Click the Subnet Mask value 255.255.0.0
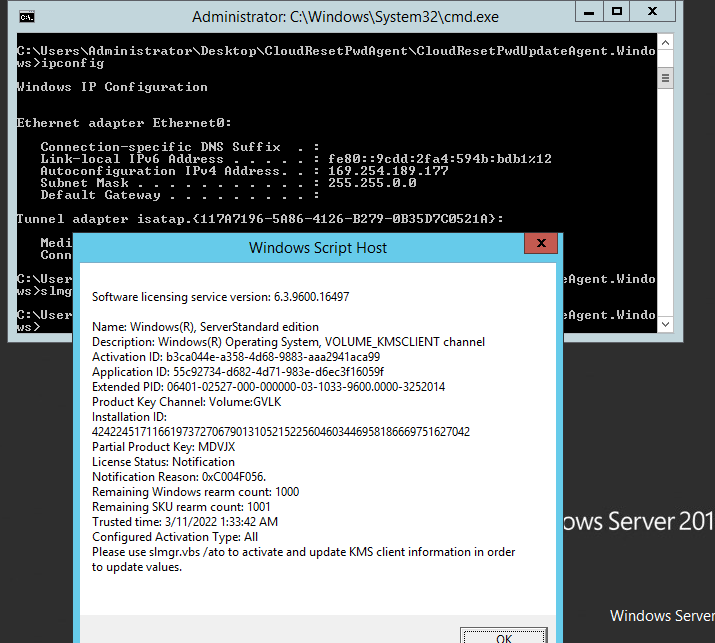The width and height of the screenshot is (715, 643). click(372, 183)
